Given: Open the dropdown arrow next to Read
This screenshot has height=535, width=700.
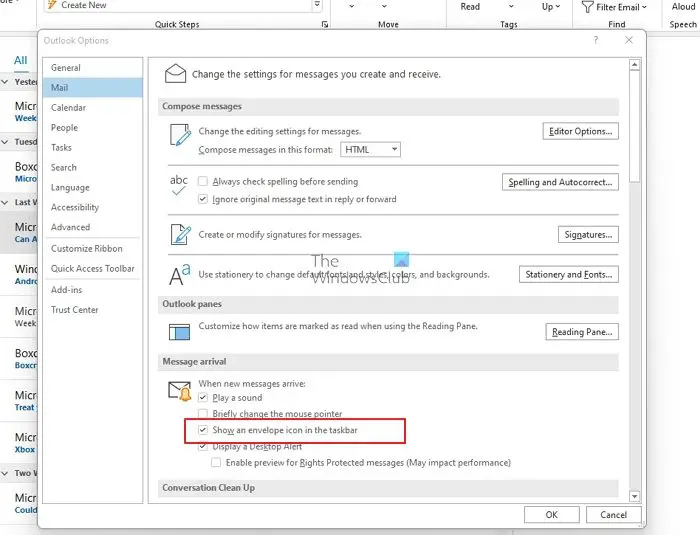Looking at the screenshot, I should [x=511, y=7].
